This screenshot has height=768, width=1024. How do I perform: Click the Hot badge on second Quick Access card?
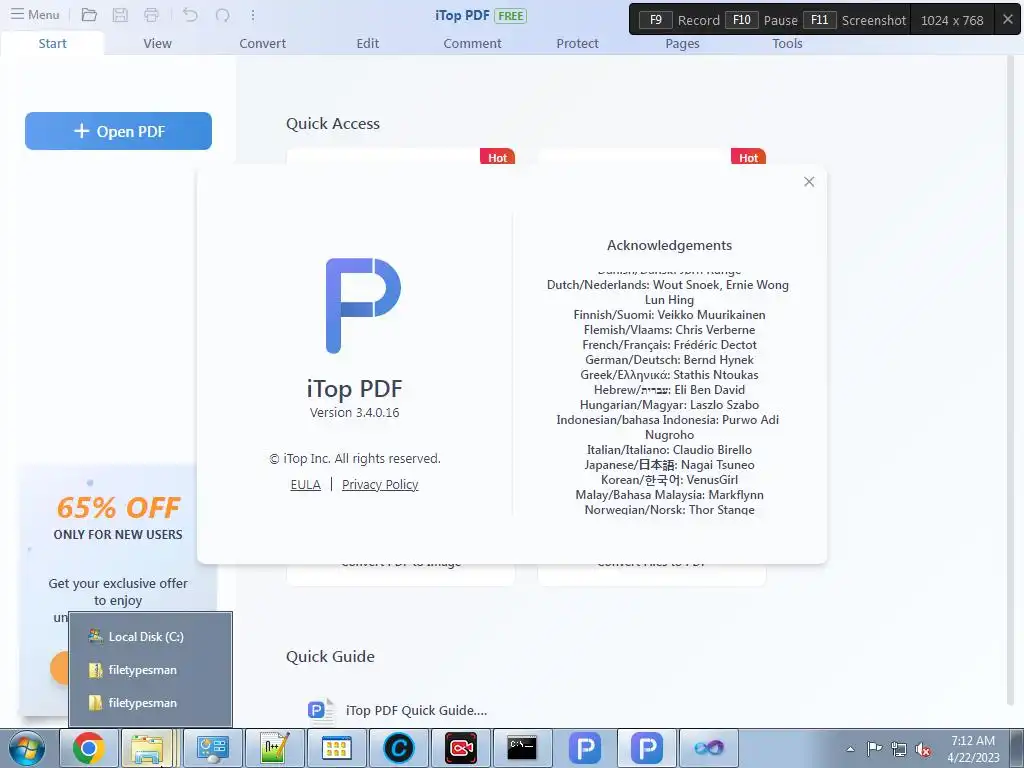coord(748,157)
